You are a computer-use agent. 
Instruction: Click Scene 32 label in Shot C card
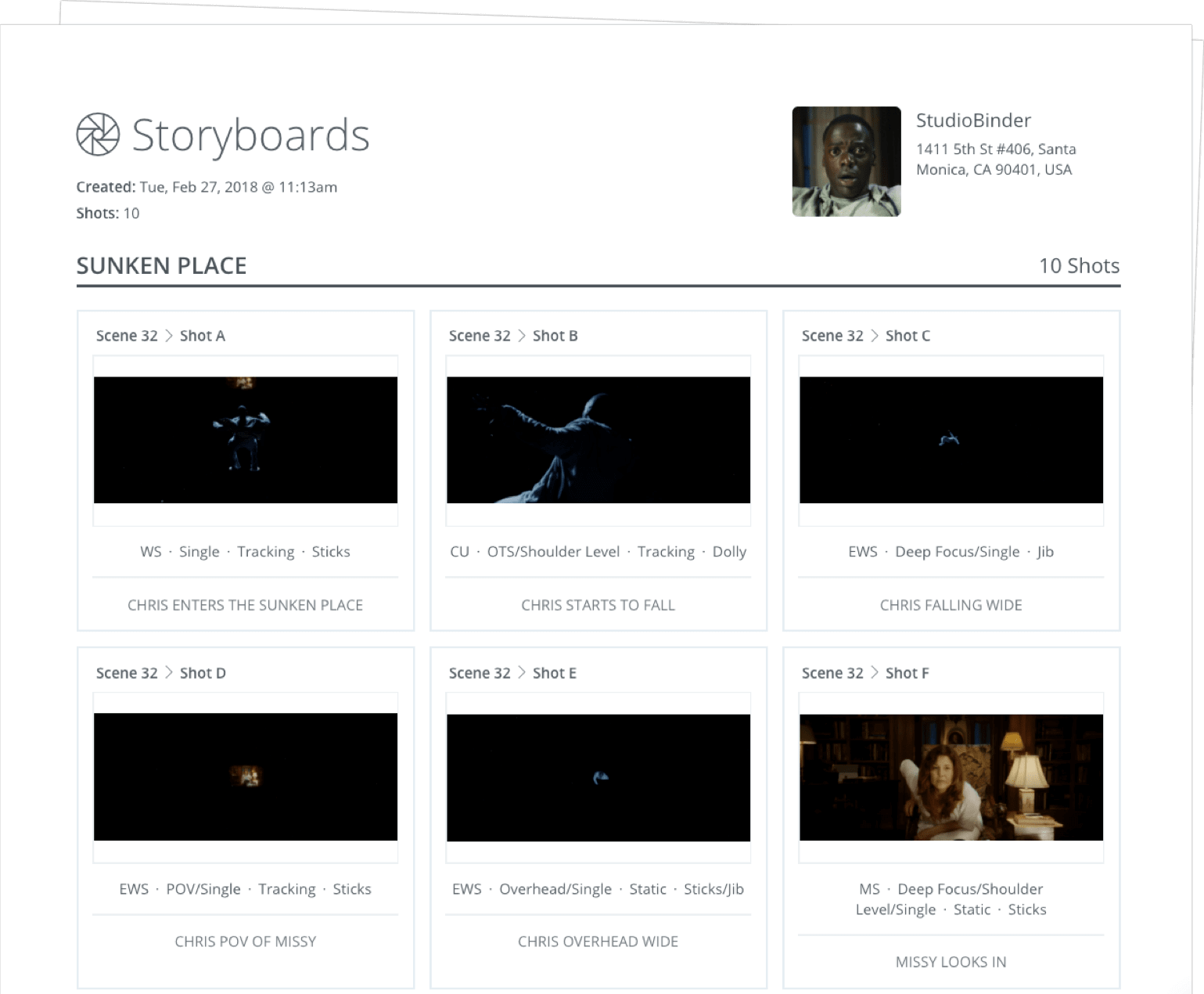[x=832, y=336]
